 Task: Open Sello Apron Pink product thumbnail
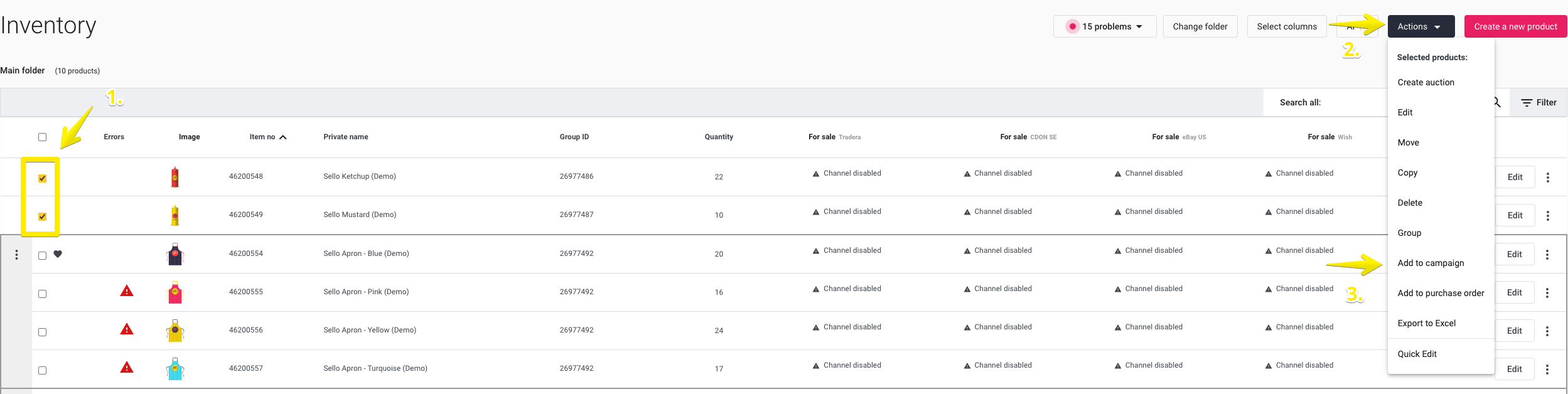[x=175, y=292]
